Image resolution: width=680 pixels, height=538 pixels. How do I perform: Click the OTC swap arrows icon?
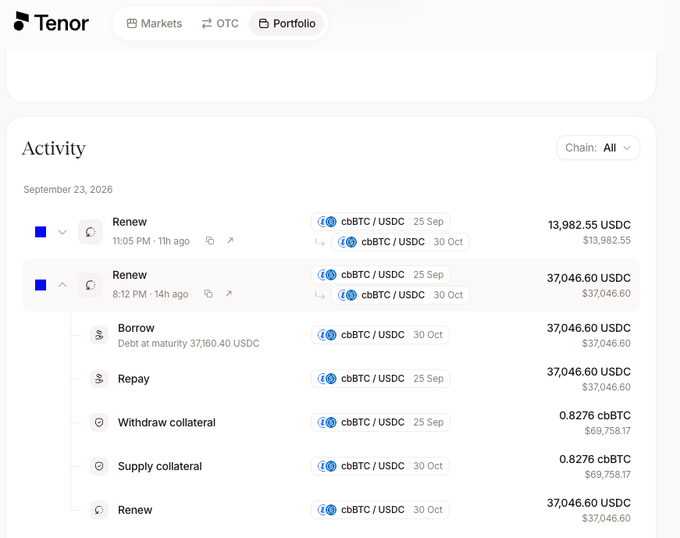(x=206, y=23)
